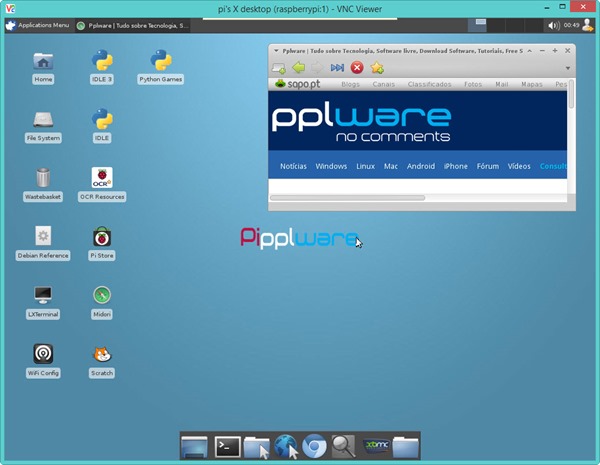Stop loading with the red X button

pyautogui.click(x=357, y=68)
